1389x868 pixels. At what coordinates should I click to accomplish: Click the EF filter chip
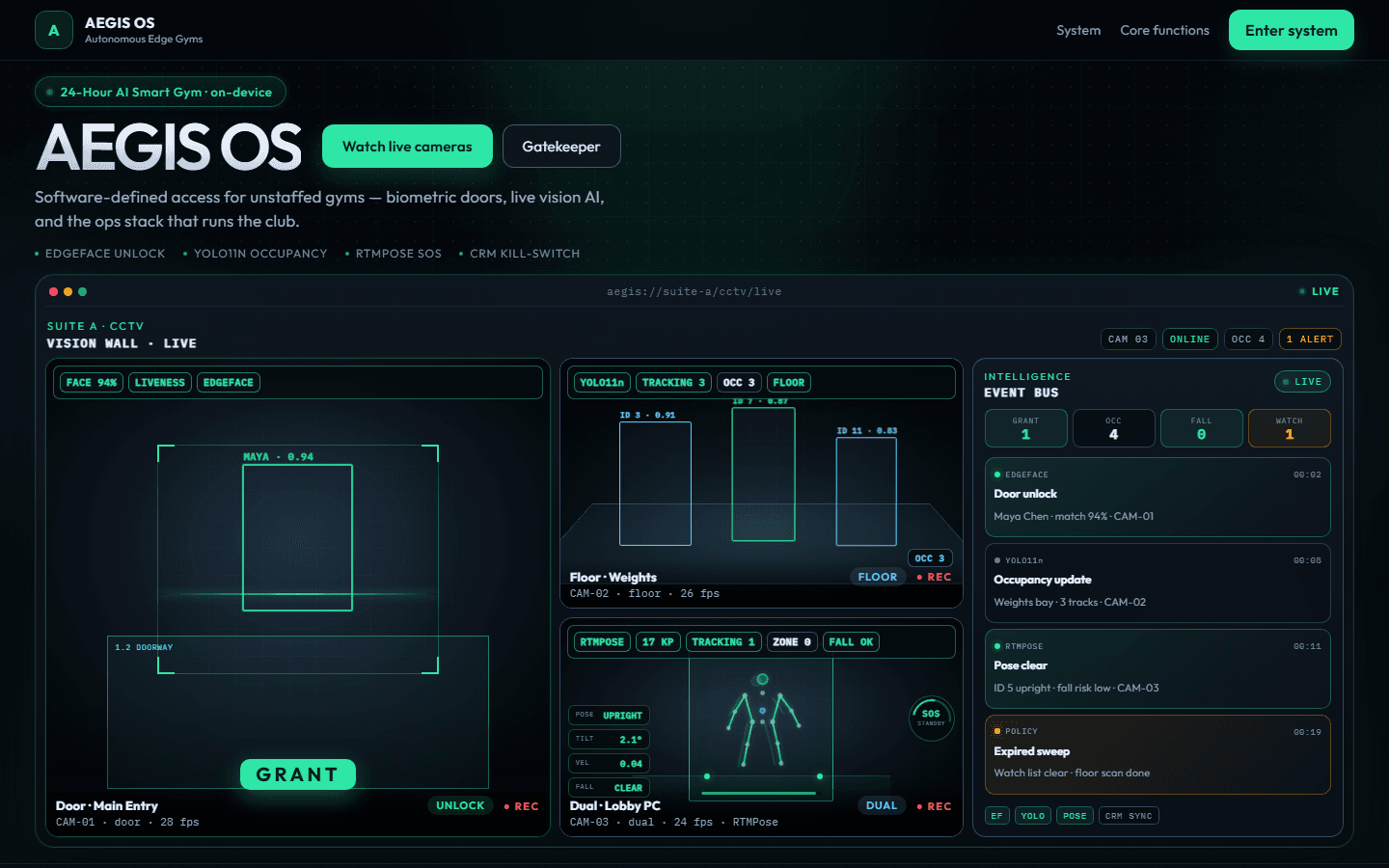click(x=996, y=816)
